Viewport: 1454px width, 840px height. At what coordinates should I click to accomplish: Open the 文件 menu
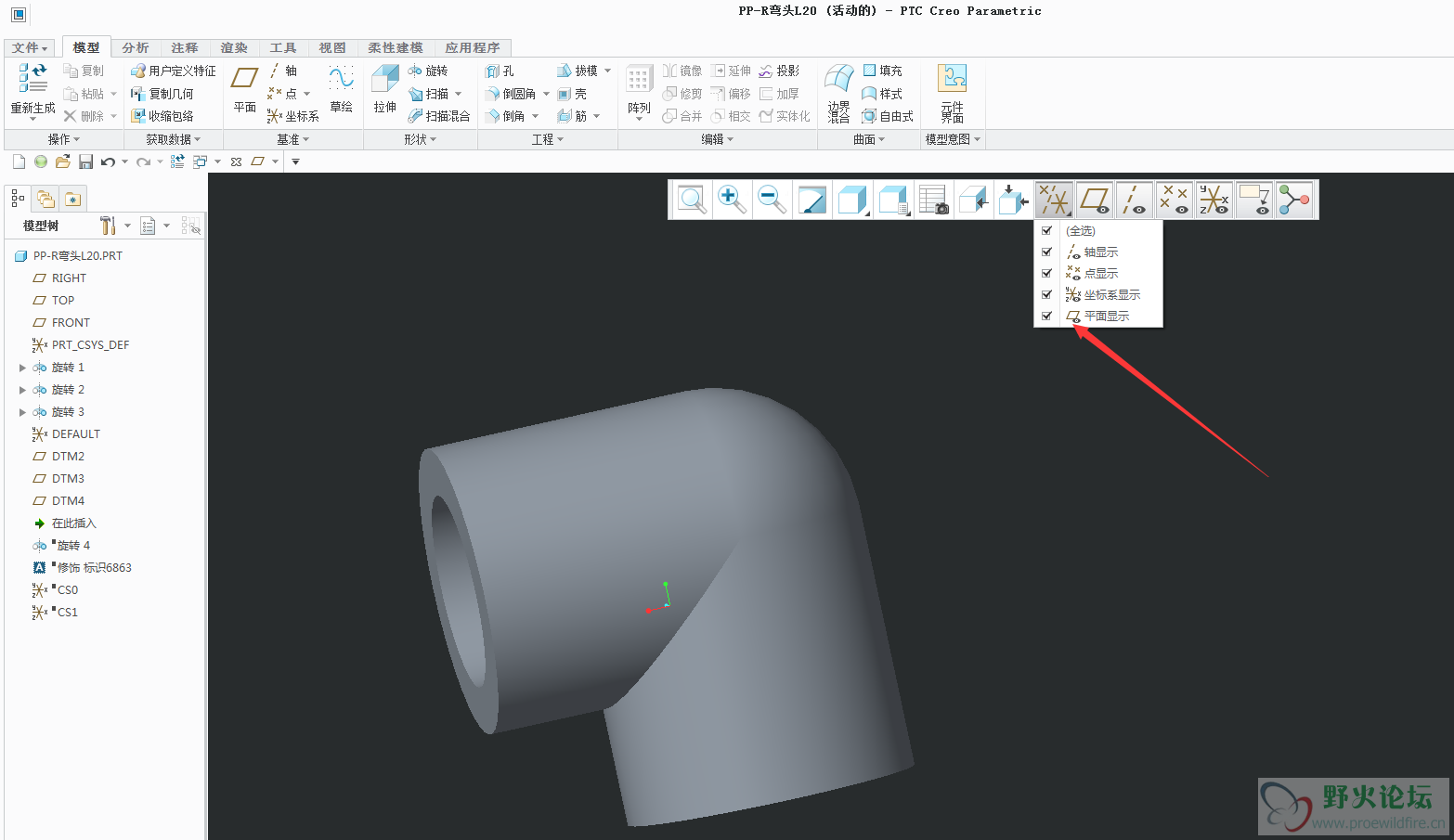coord(30,47)
